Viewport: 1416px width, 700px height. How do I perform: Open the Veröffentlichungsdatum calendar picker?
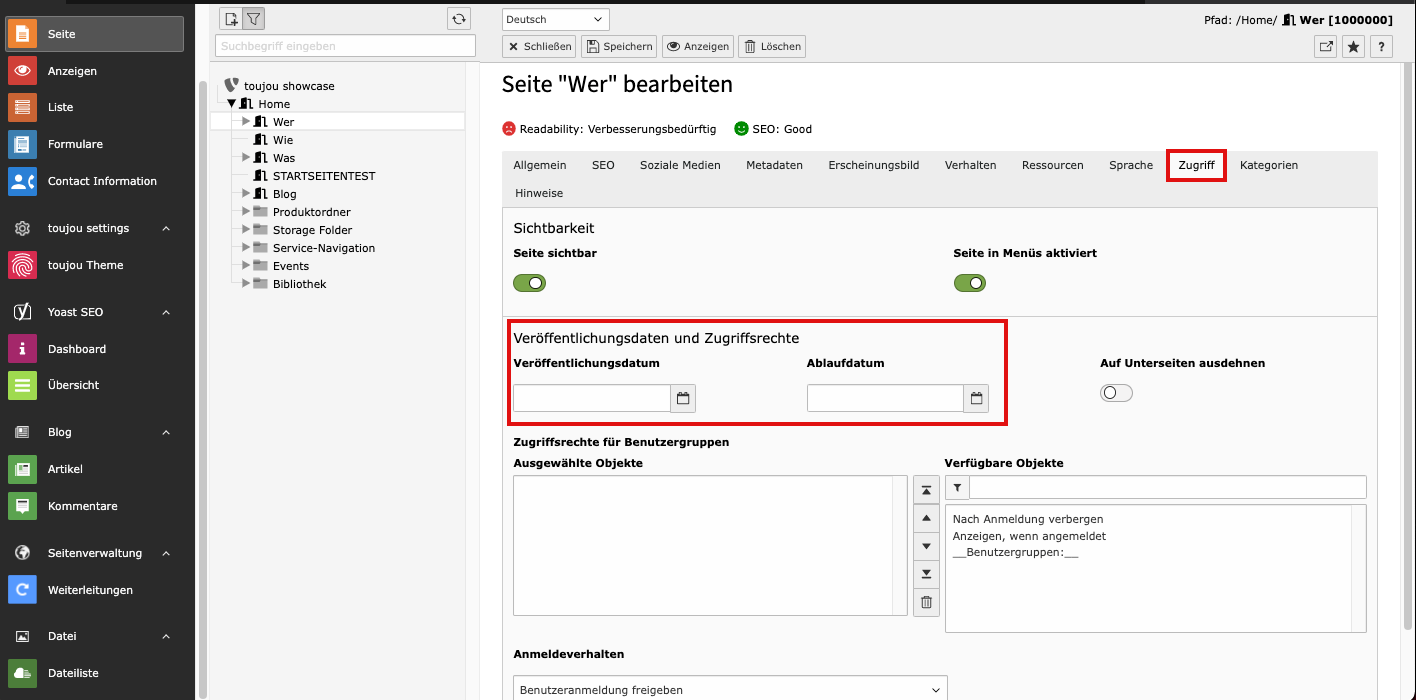click(x=683, y=399)
